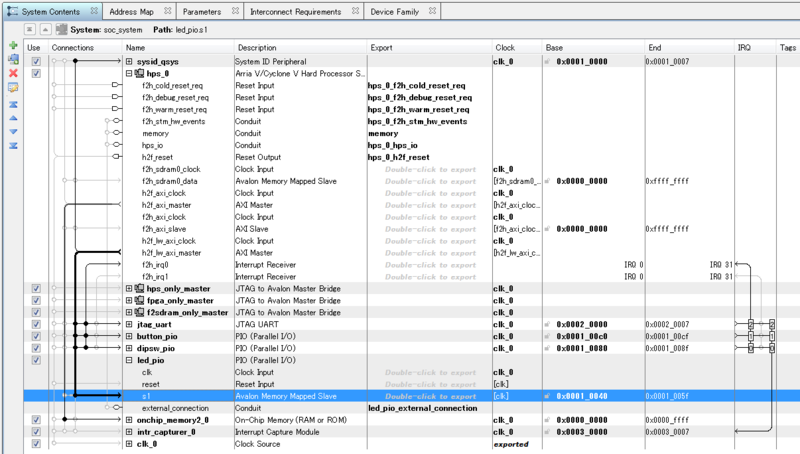Collapse the hps_0 tree node
Screen dimensions: 800x454
[129, 73]
